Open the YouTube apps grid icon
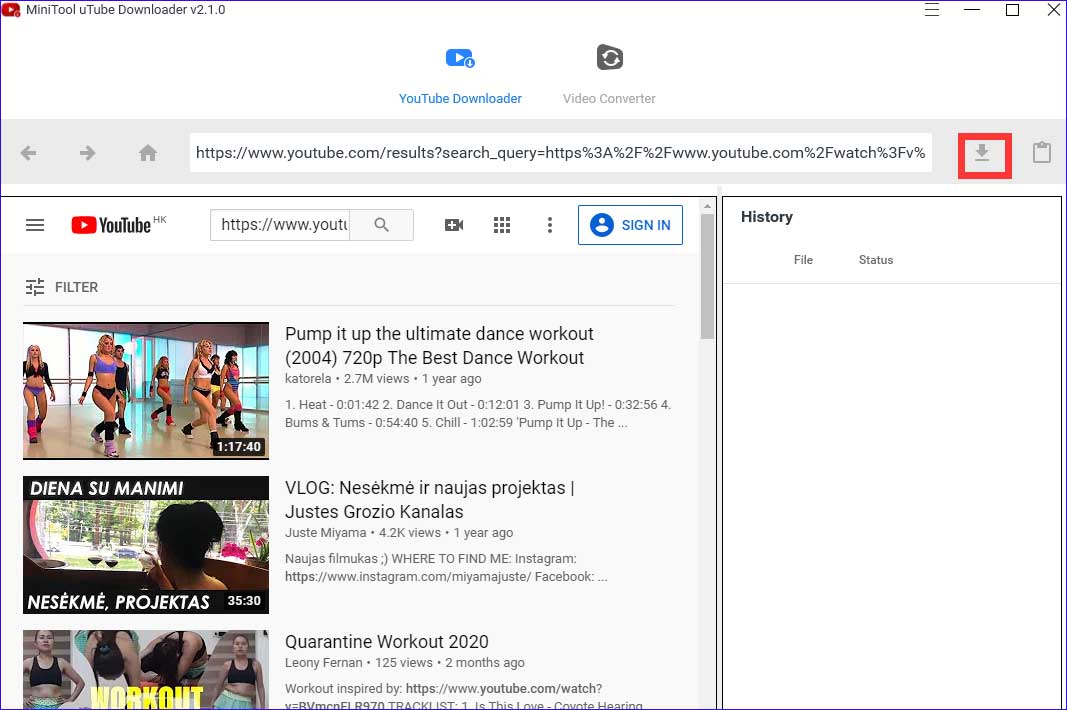 [502, 225]
